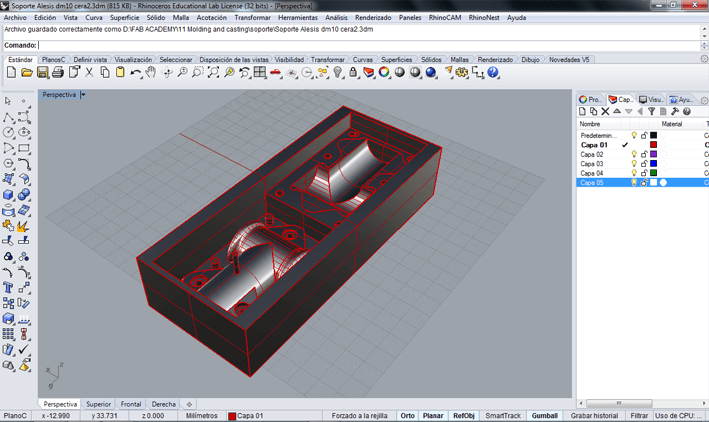709x422 pixels.
Task: Click the layer filter funnel icon
Action: (x=652, y=111)
